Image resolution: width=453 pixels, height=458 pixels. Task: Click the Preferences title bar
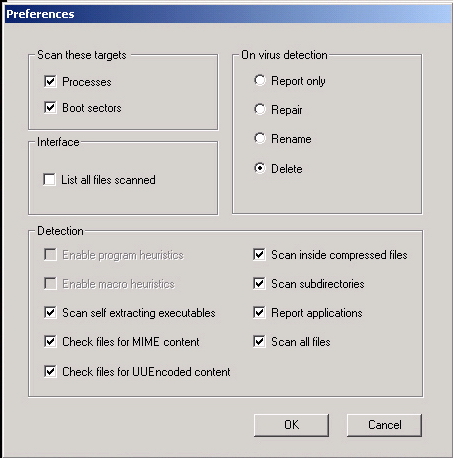[228, 14]
